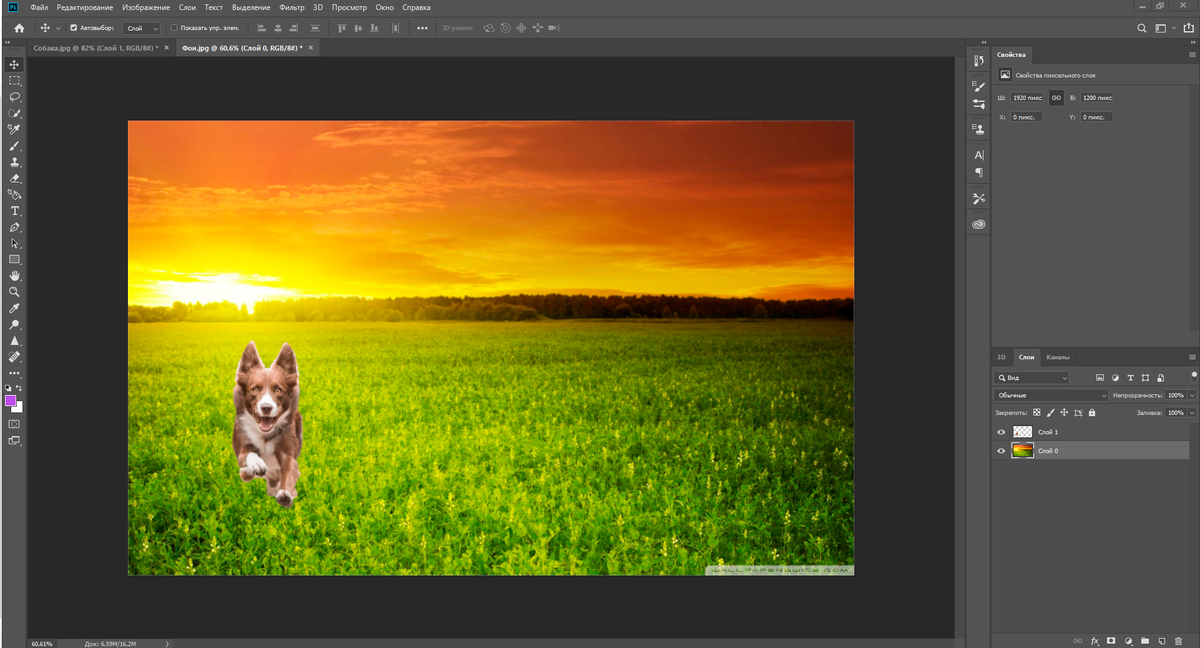
Task: Toggle the Автовыбор checkbox
Action: [73, 28]
